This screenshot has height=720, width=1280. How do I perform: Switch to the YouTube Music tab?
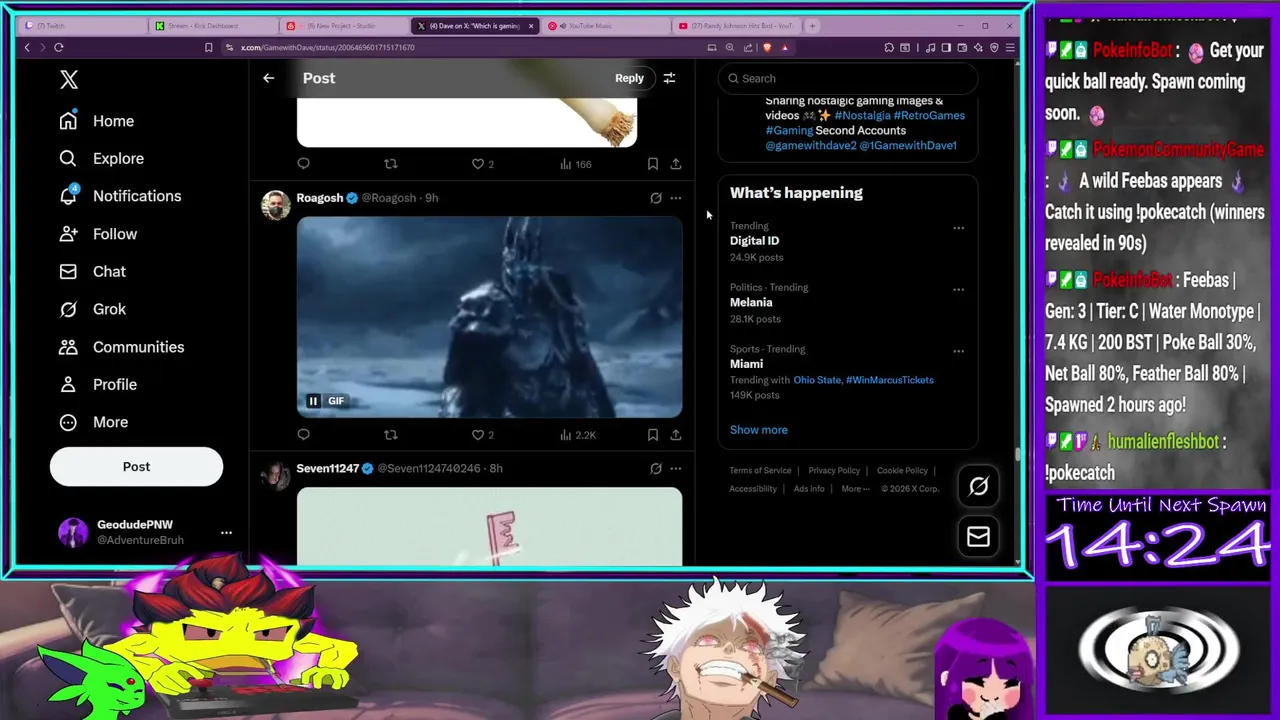point(604,26)
